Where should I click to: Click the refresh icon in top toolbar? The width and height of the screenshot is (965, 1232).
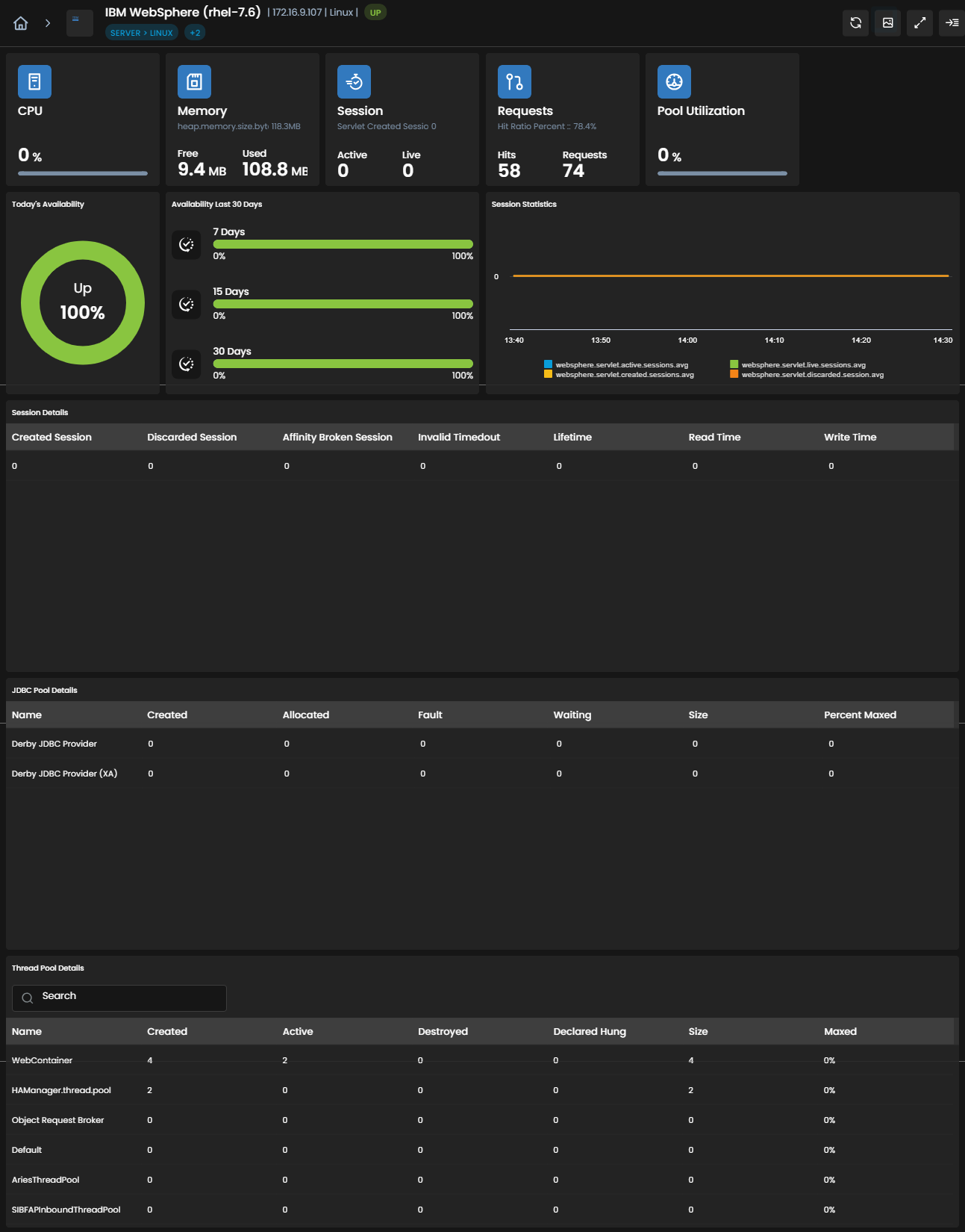coord(855,23)
